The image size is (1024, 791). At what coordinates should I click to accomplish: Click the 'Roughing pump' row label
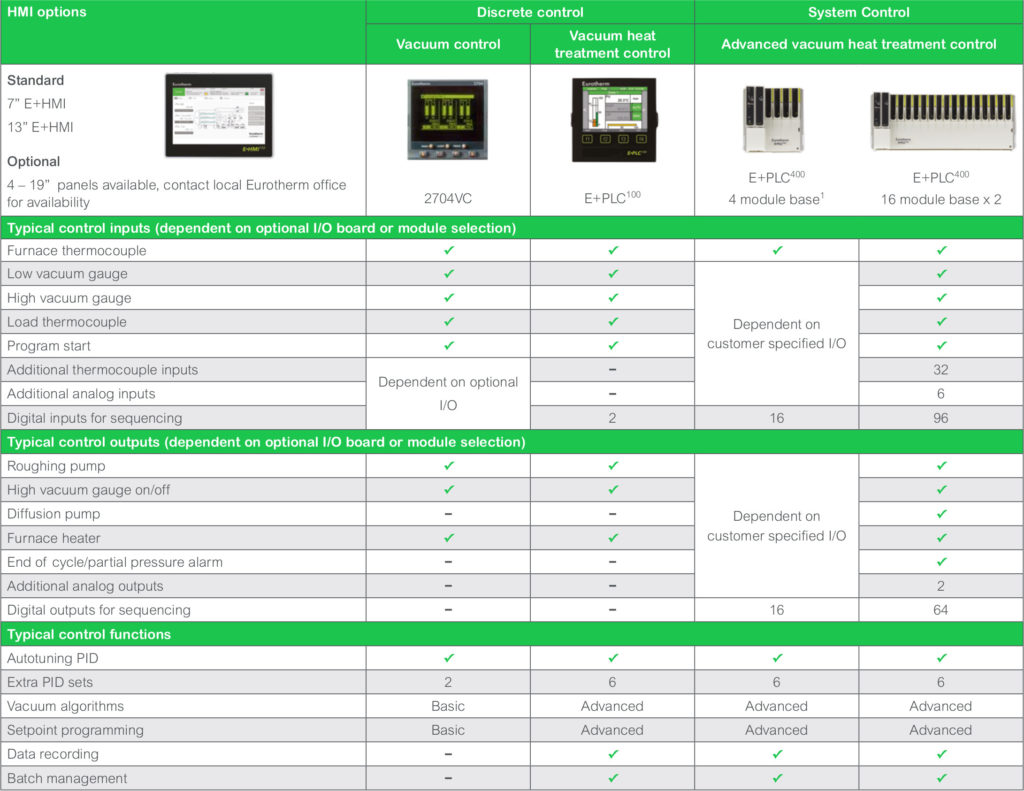pyautogui.click(x=56, y=466)
